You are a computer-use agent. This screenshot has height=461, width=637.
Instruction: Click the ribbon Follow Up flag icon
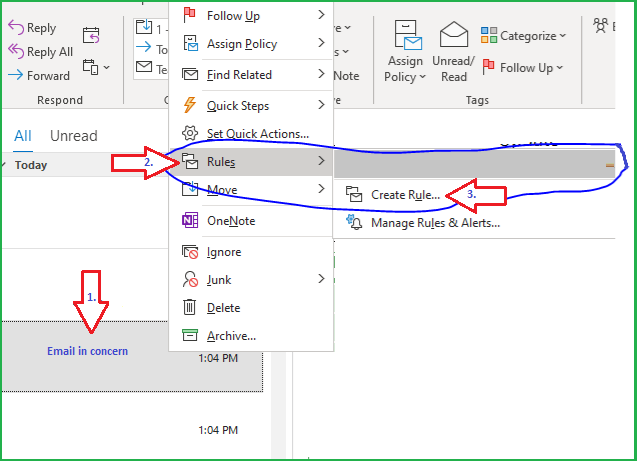[x=488, y=67]
